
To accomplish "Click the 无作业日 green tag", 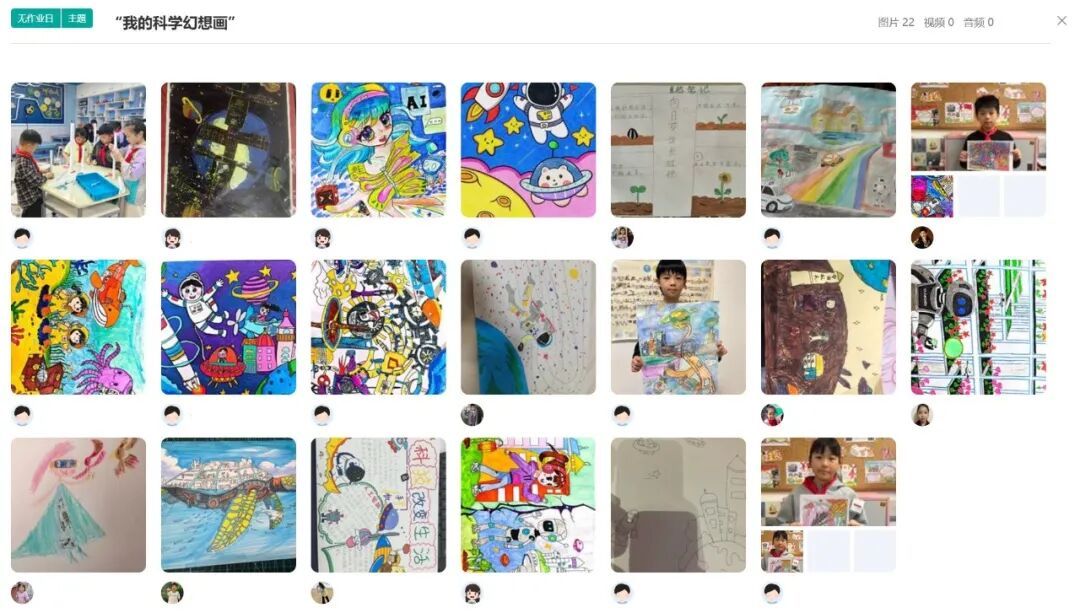I will [x=36, y=19].
